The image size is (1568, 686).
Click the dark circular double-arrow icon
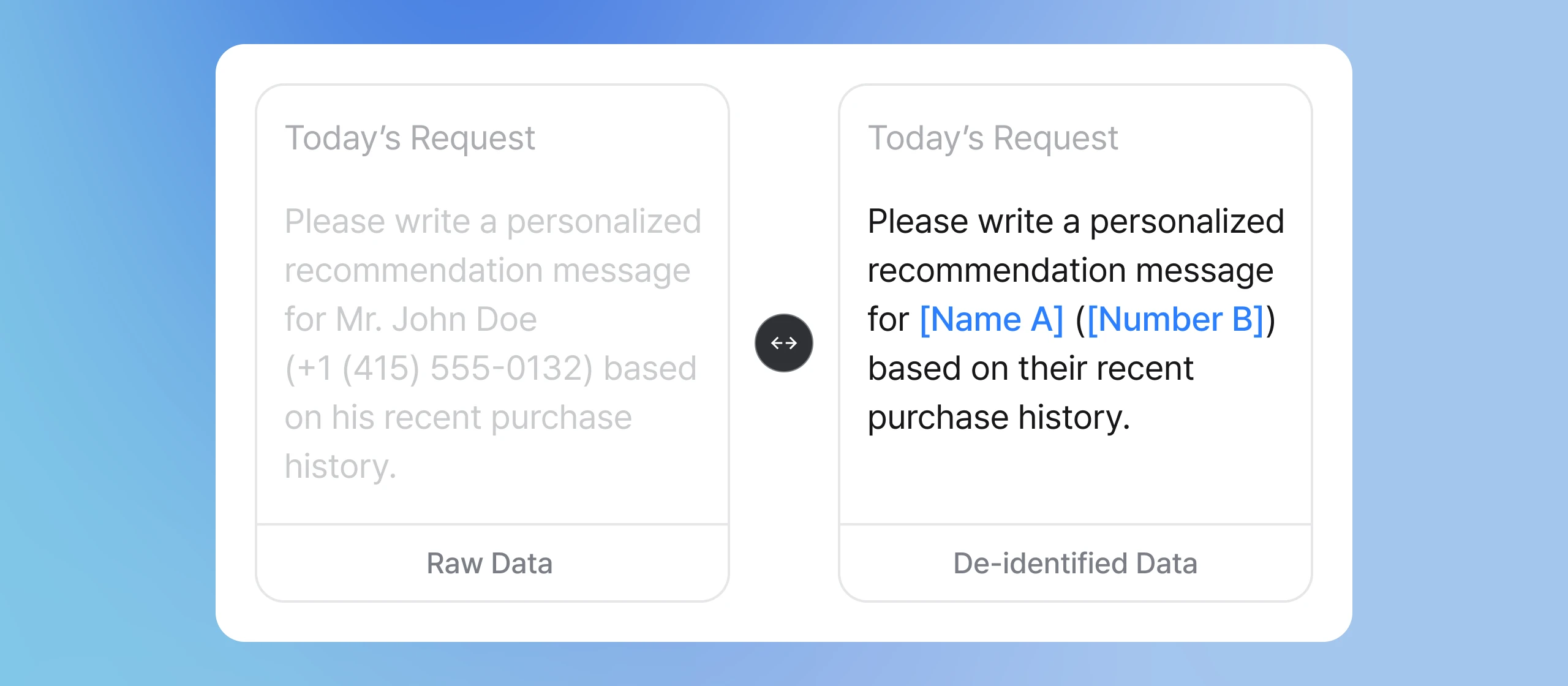point(783,343)
